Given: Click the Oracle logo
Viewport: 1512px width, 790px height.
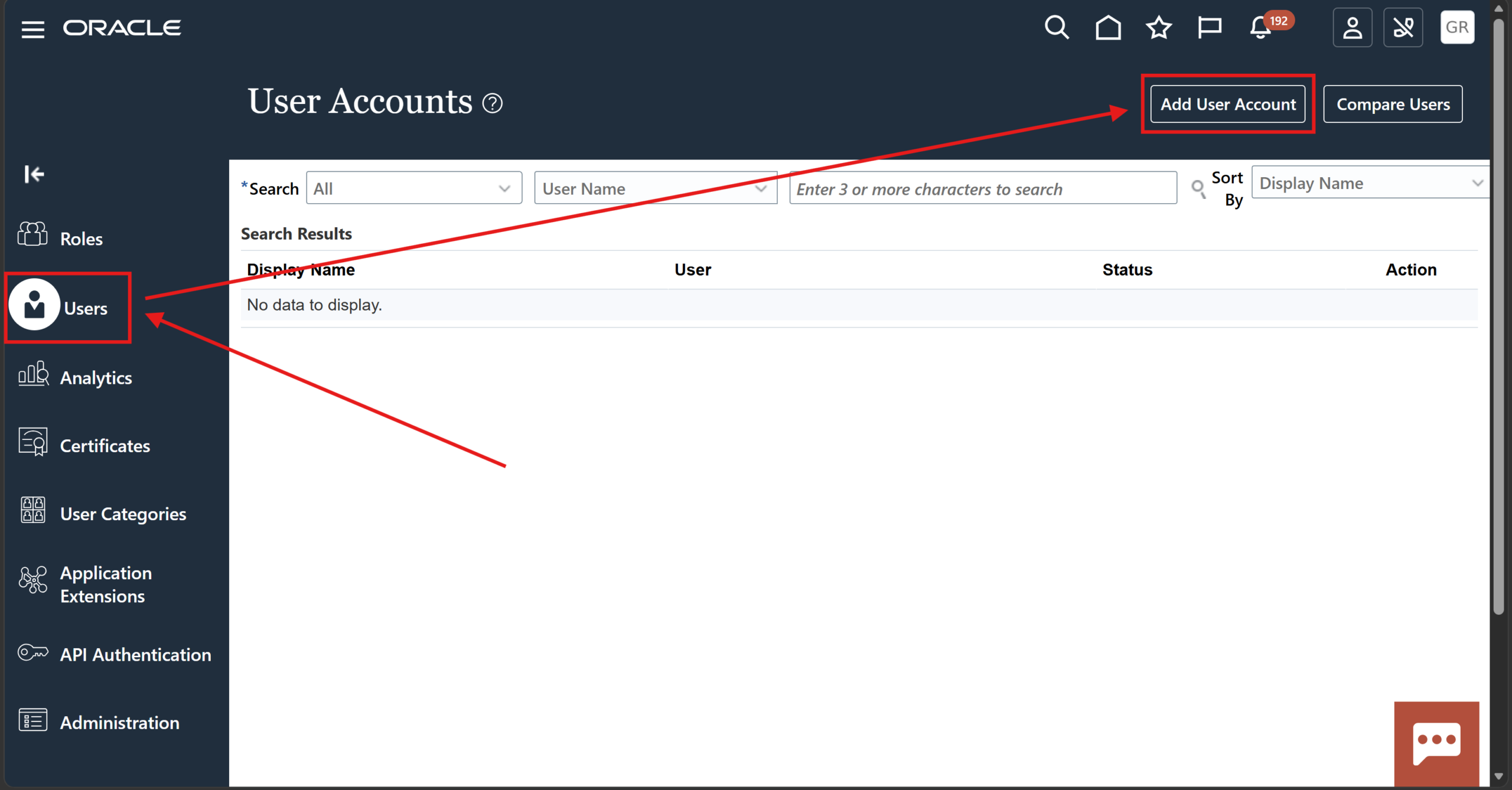Looking at the screenshot, I should coord(122,28).
